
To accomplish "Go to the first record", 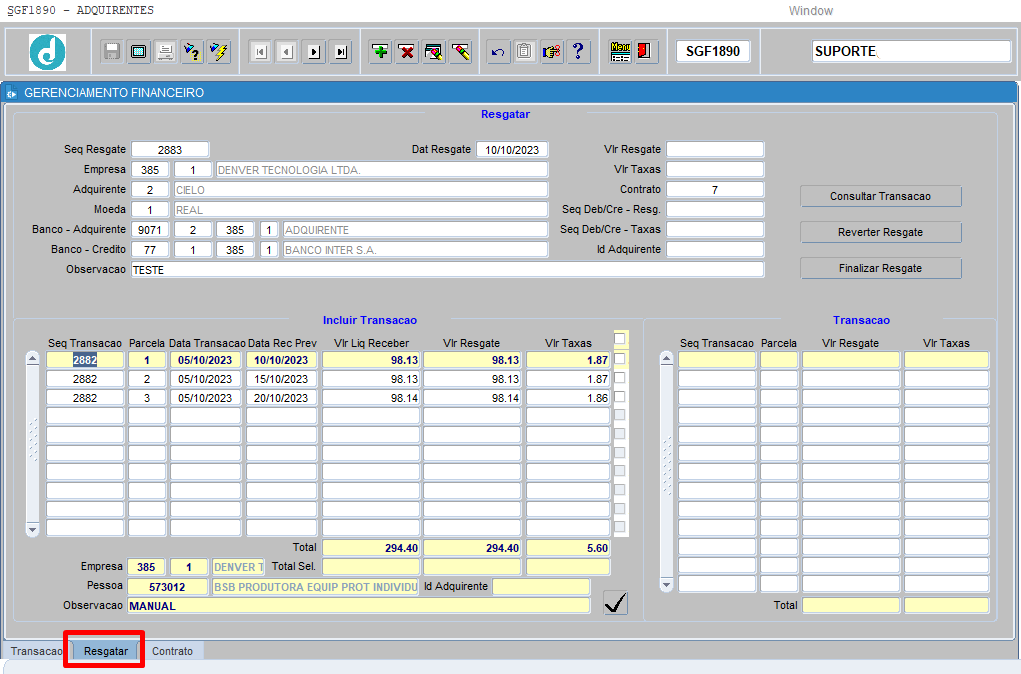I will [260, 51].
